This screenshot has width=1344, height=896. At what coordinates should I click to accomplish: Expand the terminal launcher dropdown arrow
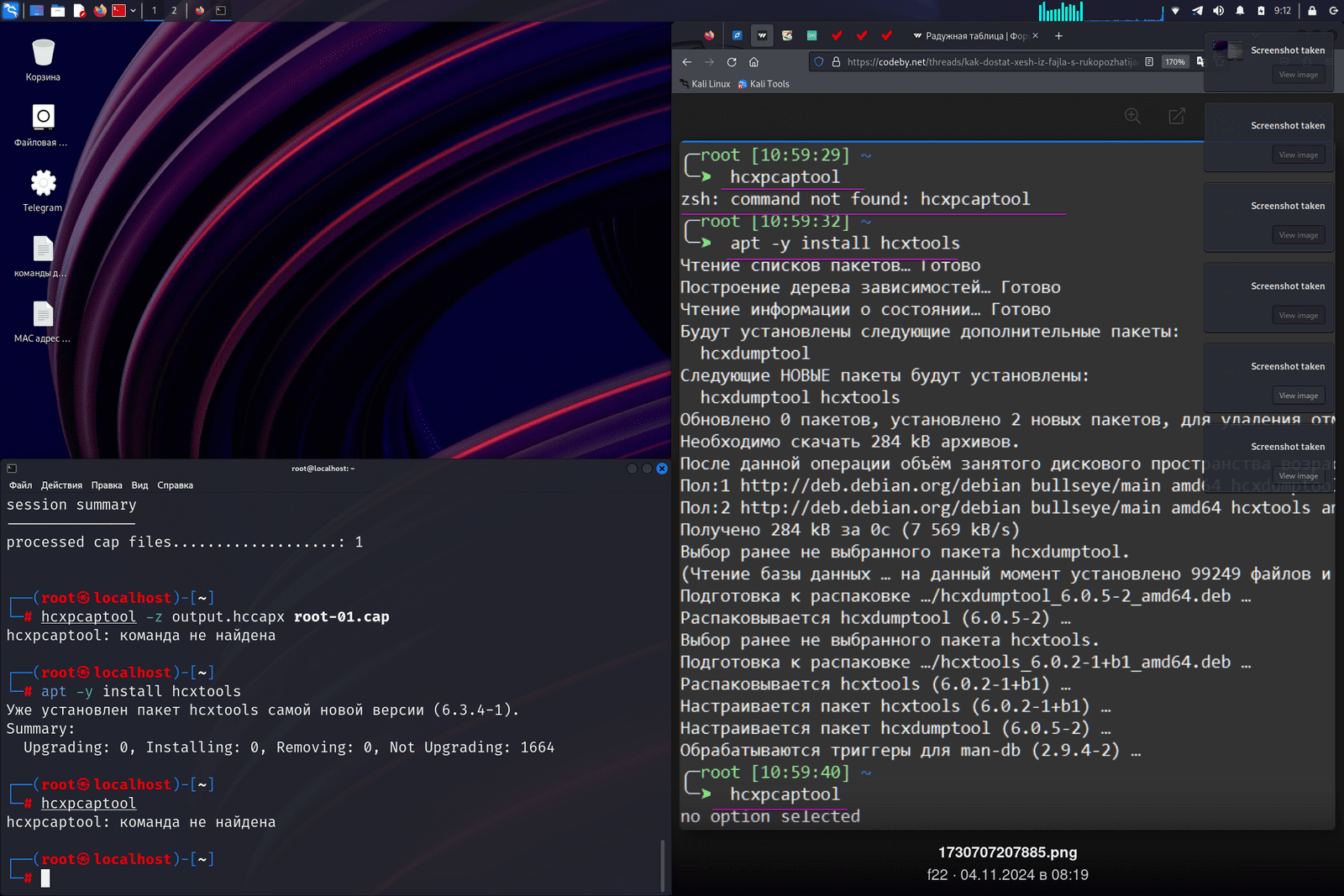(134, 11)
